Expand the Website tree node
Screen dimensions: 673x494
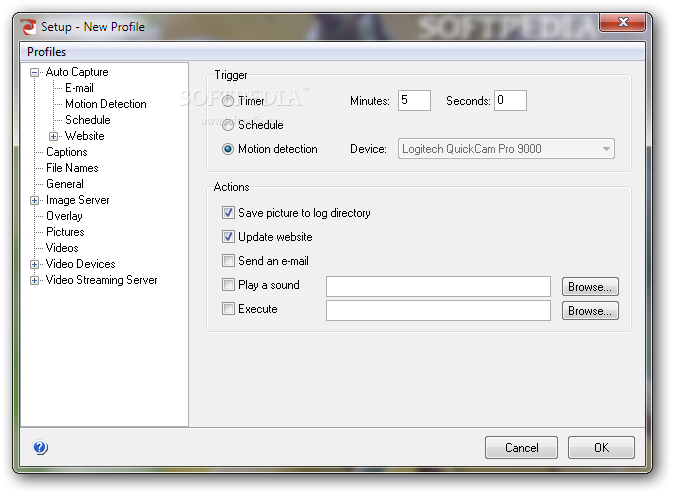click(x=53, y=136)
